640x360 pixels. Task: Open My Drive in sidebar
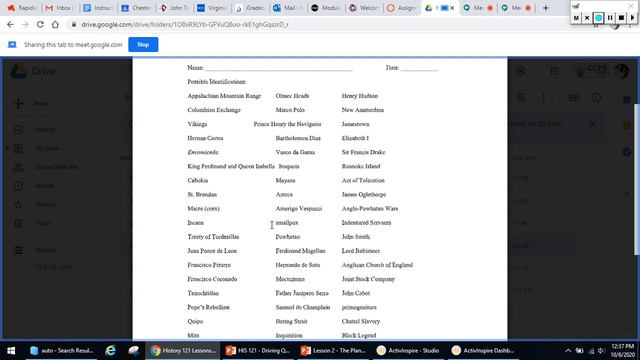coord(46,149)
